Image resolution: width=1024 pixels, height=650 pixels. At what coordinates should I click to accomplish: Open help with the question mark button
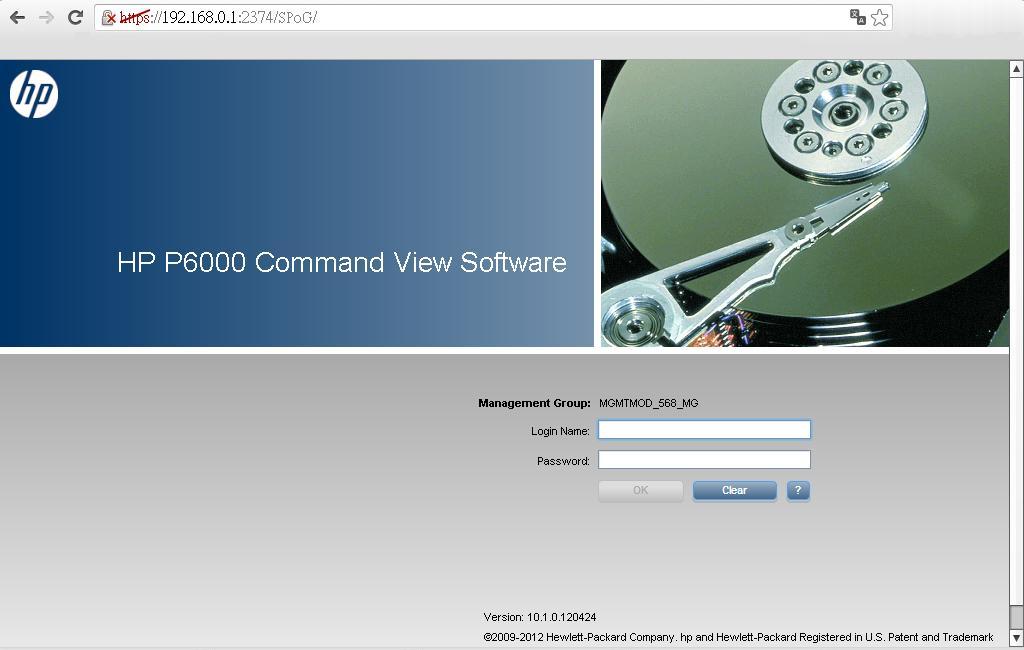(x=798, y=491)
